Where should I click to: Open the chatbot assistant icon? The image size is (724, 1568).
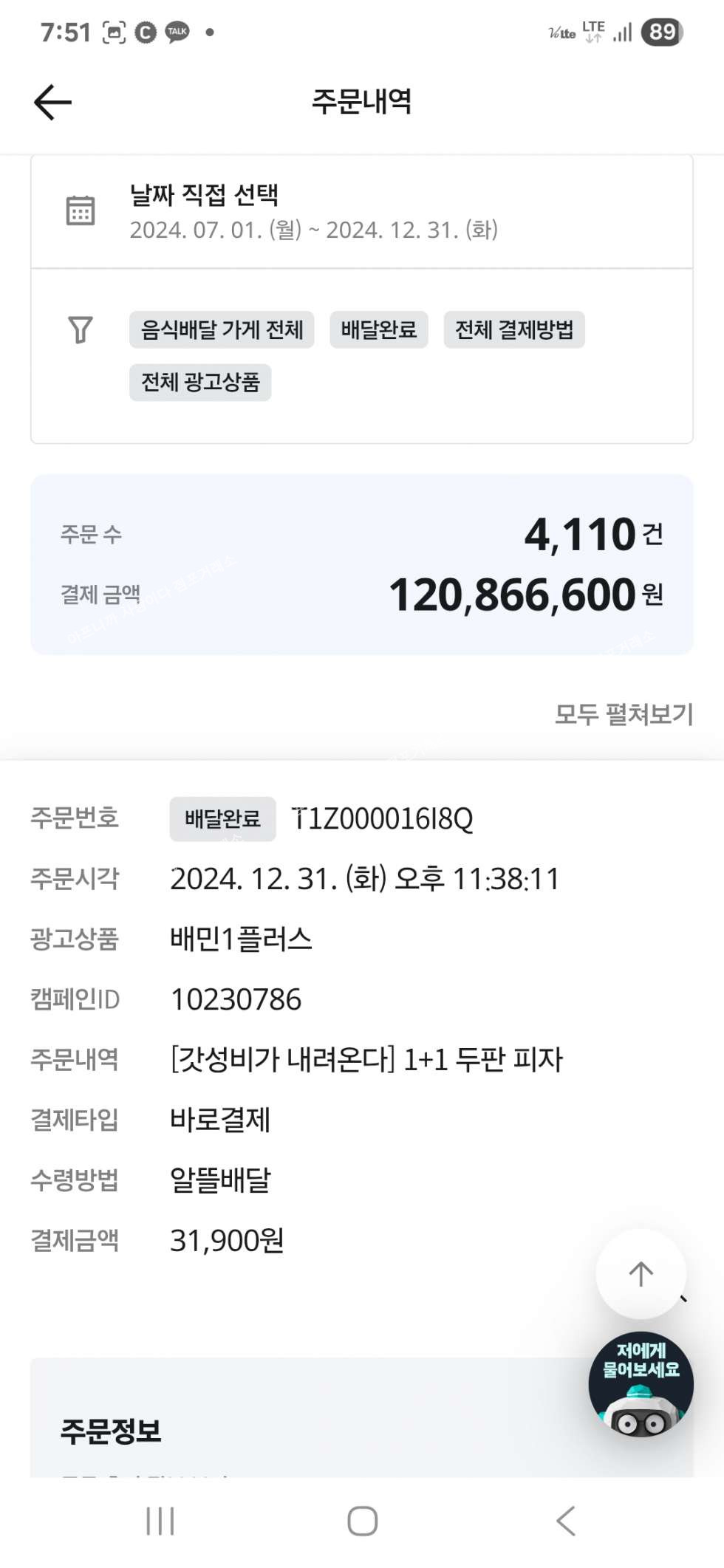(x=641, y=1384)
